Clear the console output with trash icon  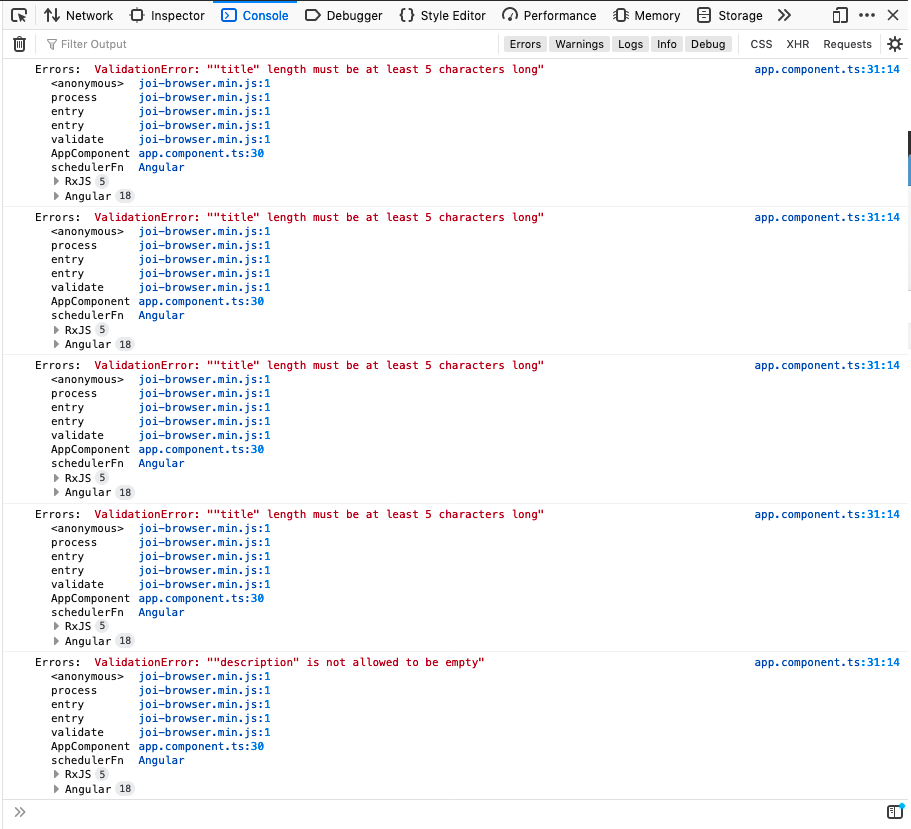tap(18, 43)
